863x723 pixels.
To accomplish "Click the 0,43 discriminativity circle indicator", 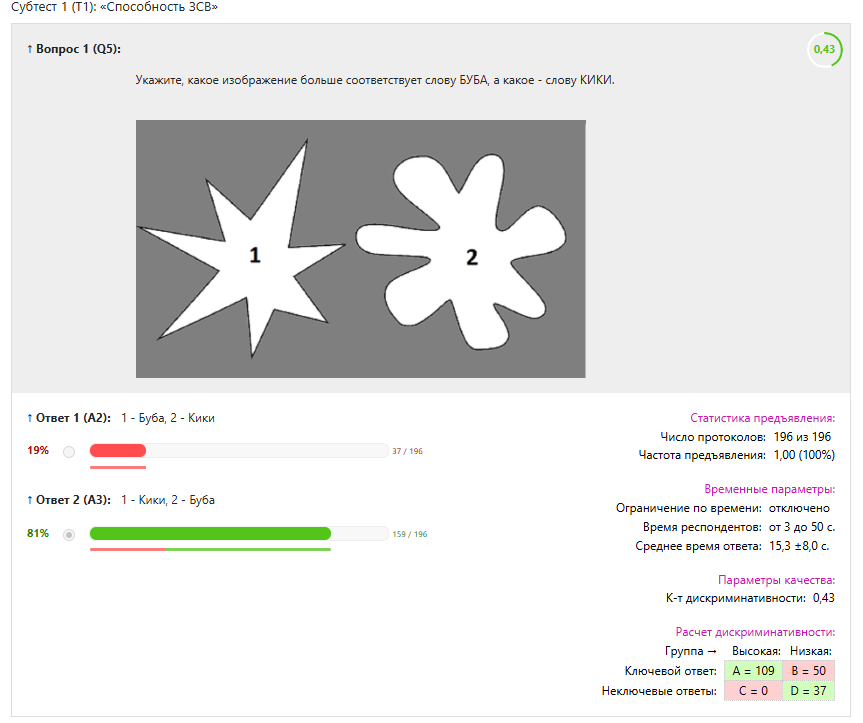I will (824, 50).
